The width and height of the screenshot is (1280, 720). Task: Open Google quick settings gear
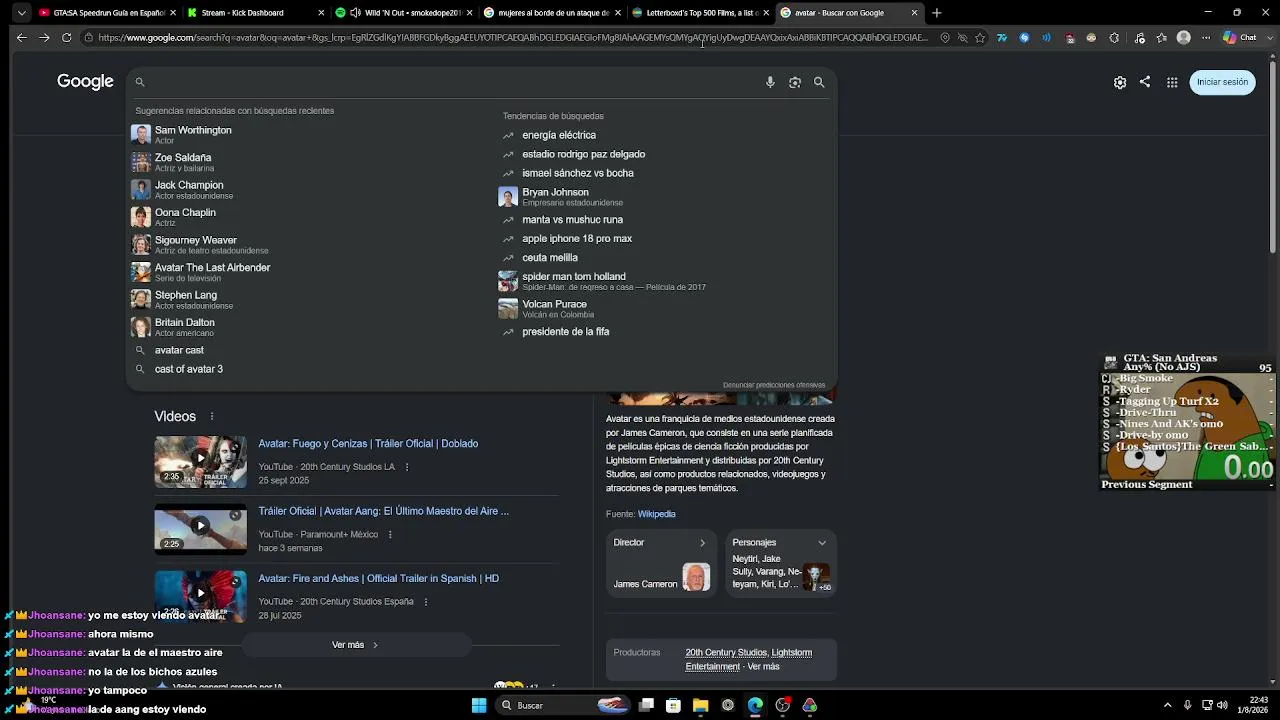1120,82
